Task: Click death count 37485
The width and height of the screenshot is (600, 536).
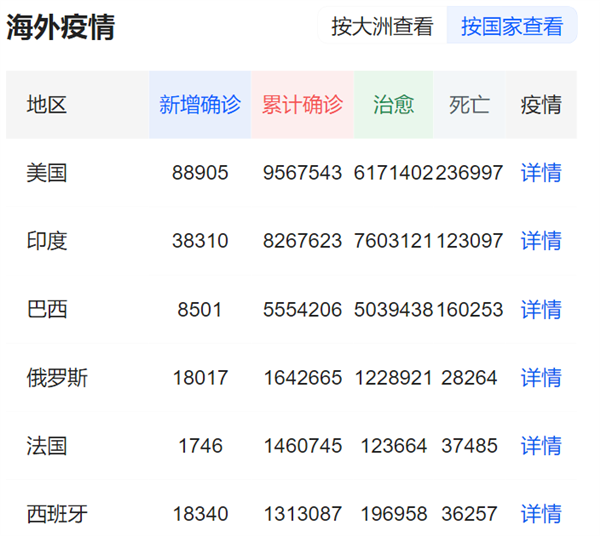Action: [469, 446]
